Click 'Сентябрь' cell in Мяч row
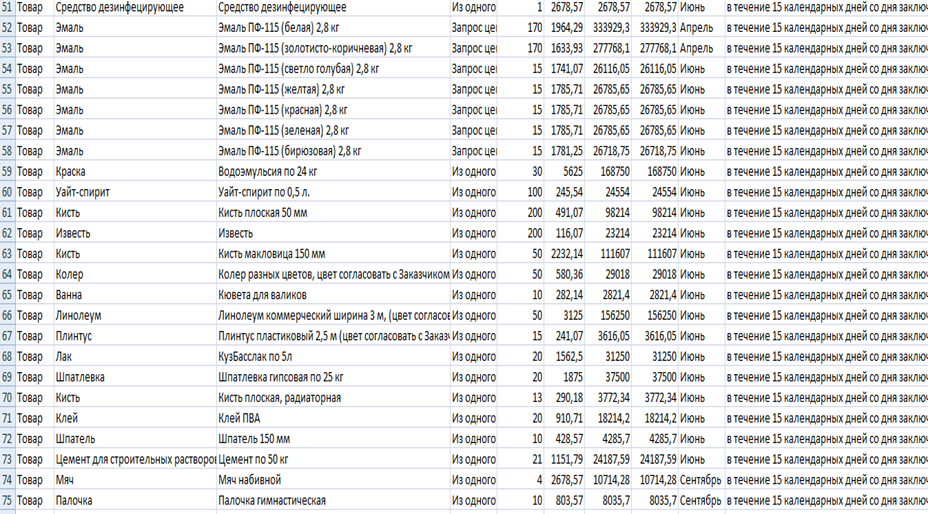The width and height of the screenshot is (928, 514). pos(701,480)
